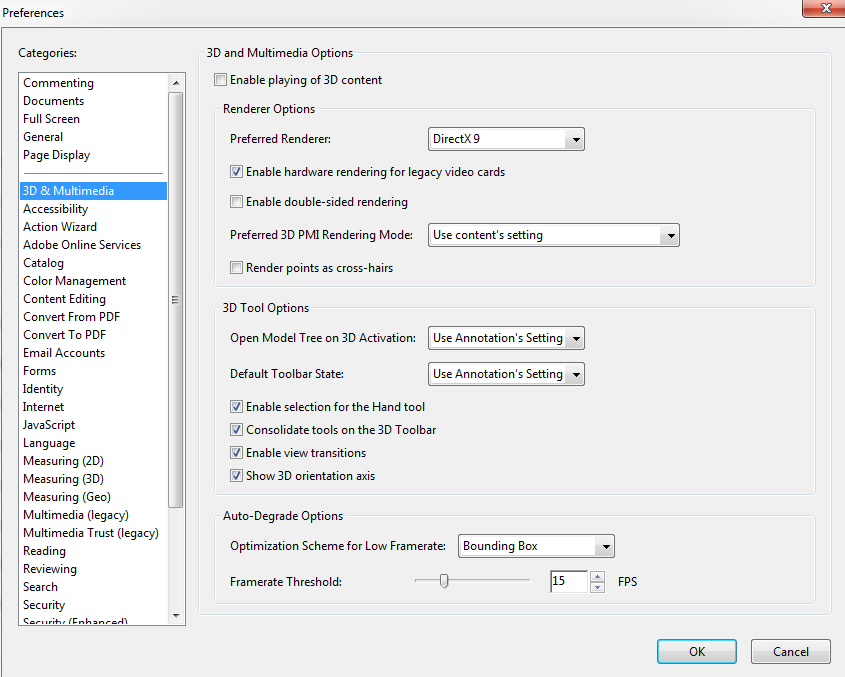Open the Preferred 3D PMI Rendering Mode dropdown
845x677 pixels.
671,235
